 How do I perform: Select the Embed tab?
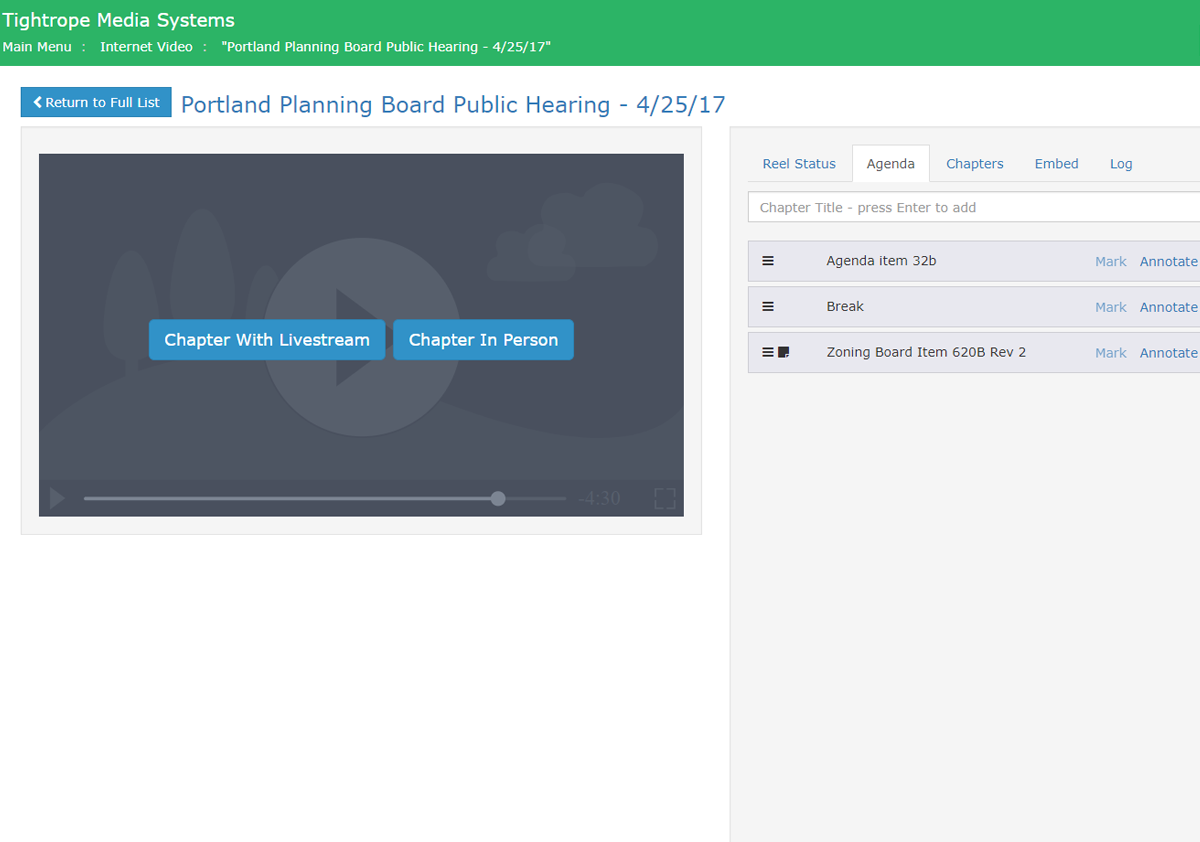pos(1056,163)
